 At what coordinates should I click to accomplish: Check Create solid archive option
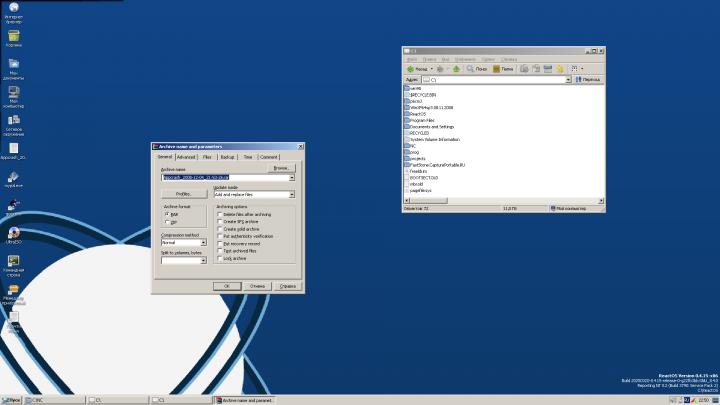(x=218, y=229)
